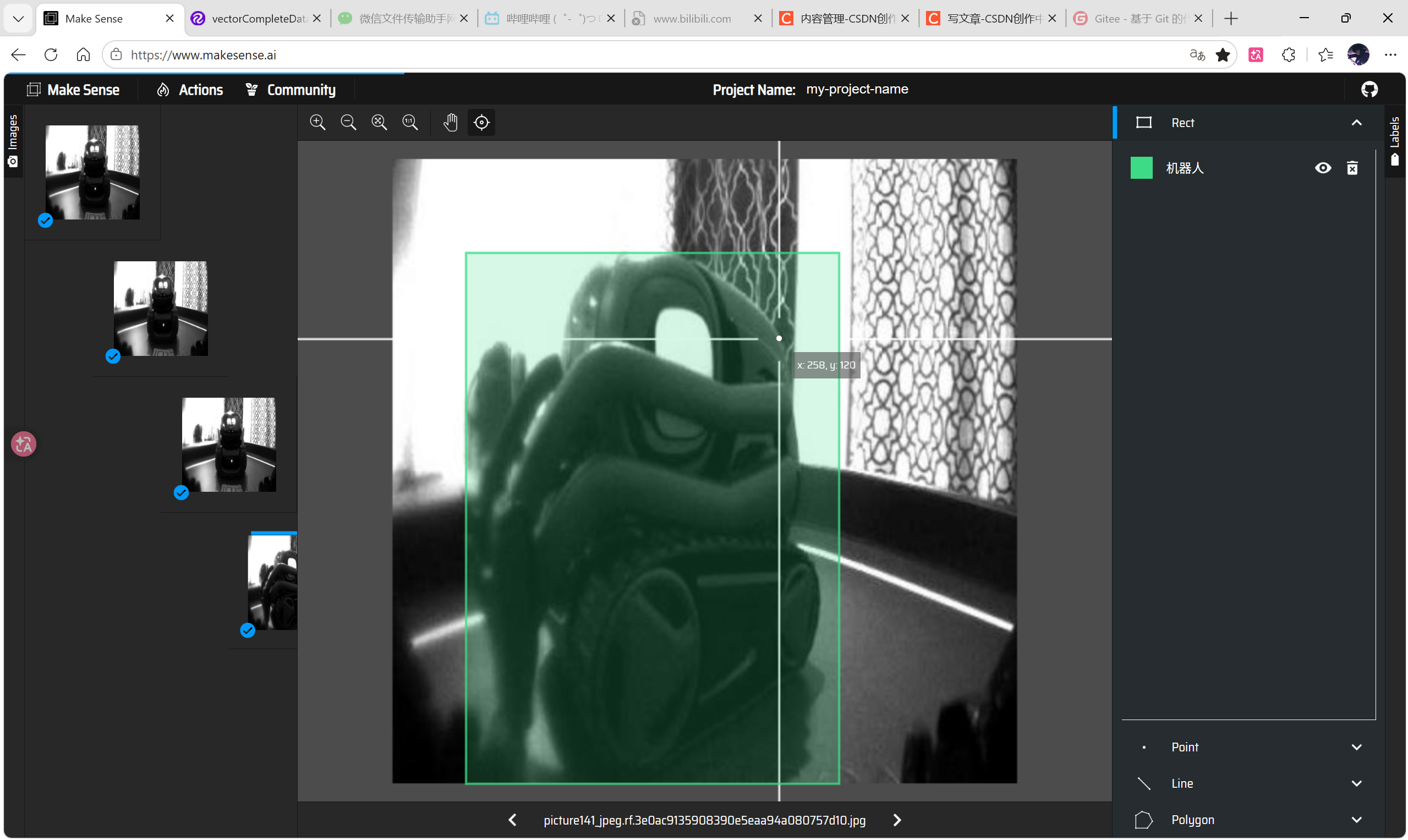Select the second robot image thumbnail
This screenshot has width=1408, height=840.
coord(161,309)
